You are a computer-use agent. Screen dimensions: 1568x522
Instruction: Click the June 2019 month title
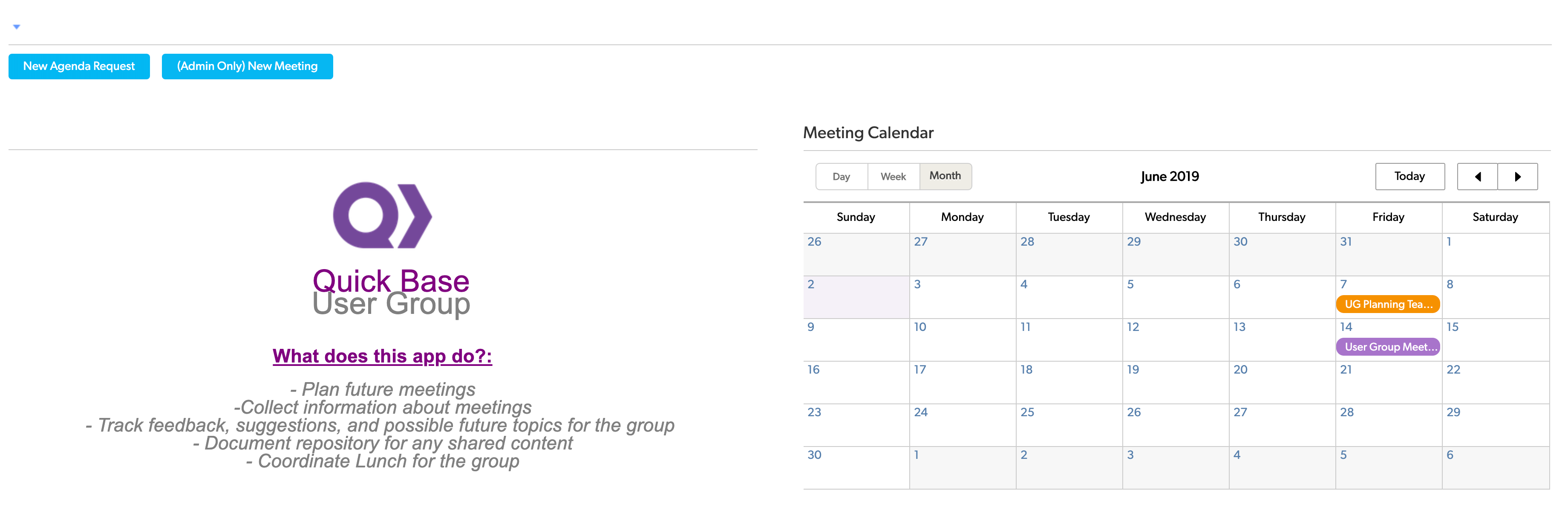pyautogui.click(x=1169, y=177)
